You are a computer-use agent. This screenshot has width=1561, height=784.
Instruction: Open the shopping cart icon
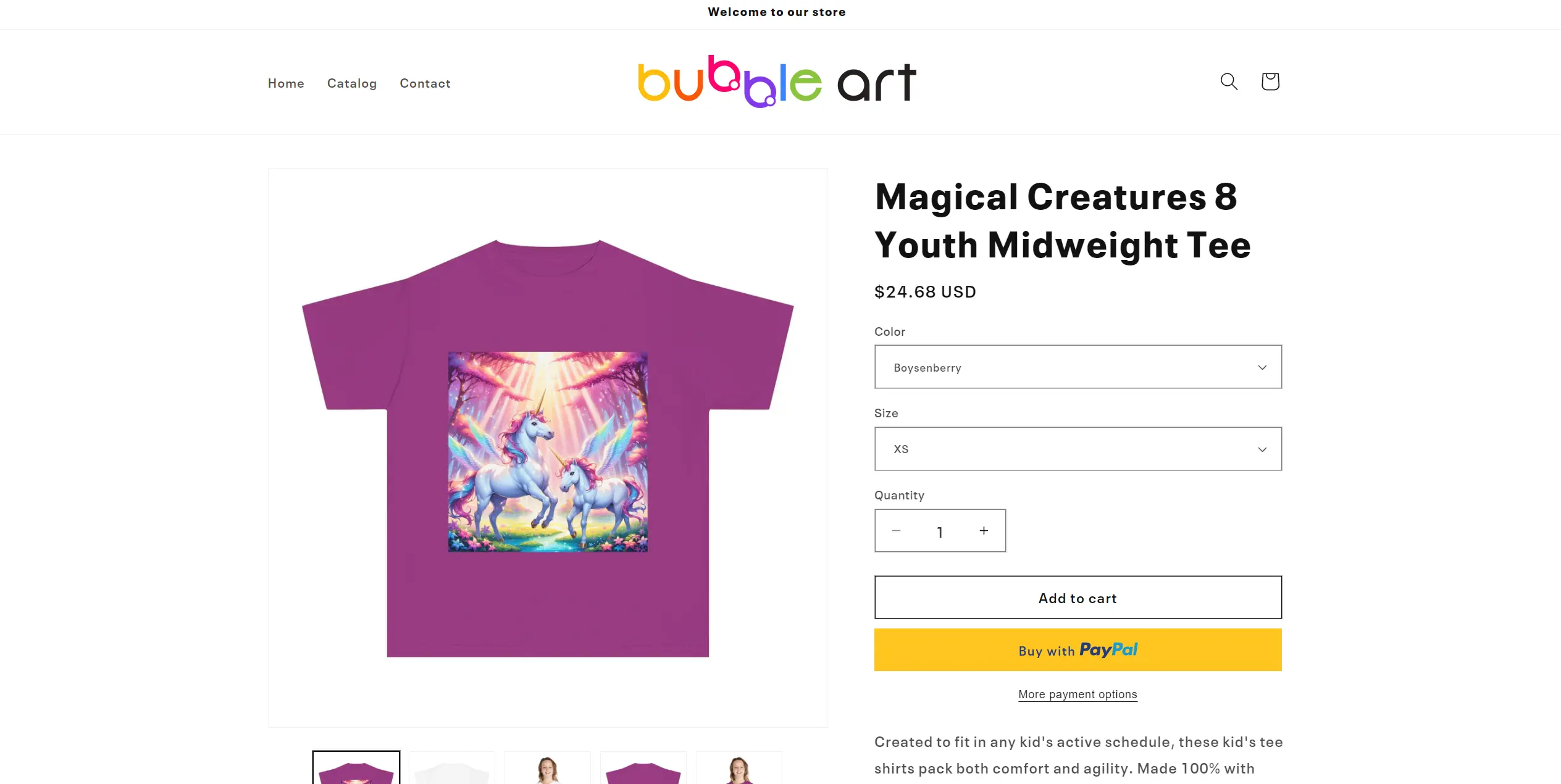coord(1270,81)
